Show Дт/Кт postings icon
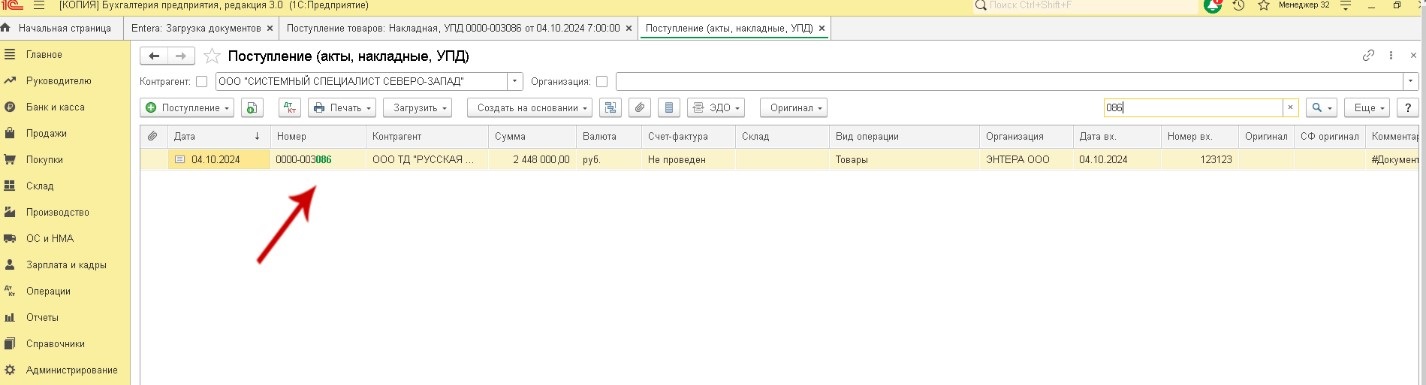This screenshot has width=1426, height=385. click(x=289, y=107)
